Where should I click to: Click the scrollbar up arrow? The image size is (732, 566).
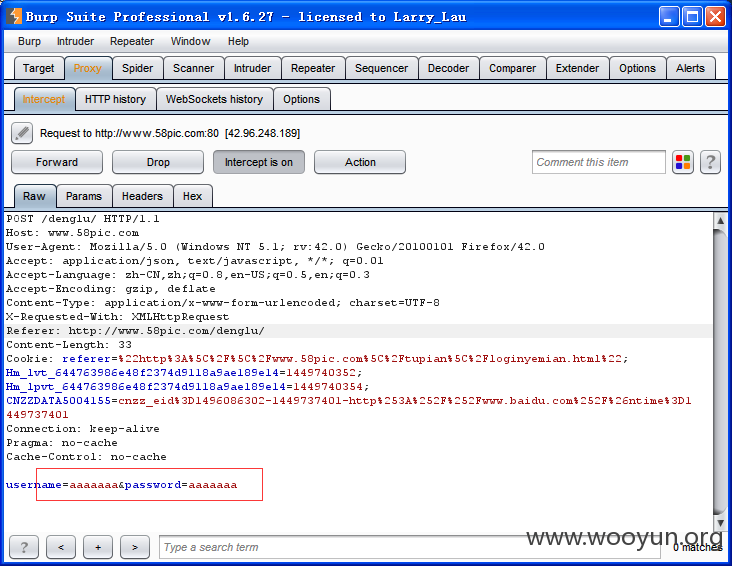(x=720, y=219)
